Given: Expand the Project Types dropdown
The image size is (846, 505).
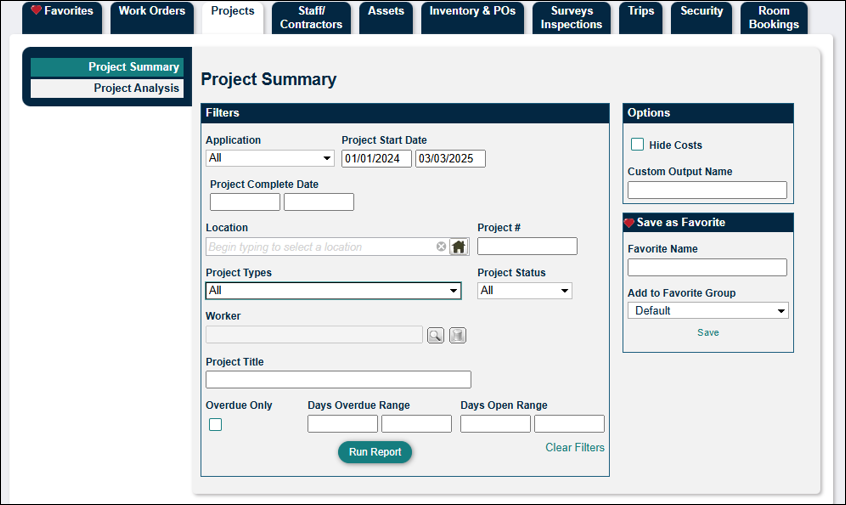Looking at the screenshot, I should point(333,291).
